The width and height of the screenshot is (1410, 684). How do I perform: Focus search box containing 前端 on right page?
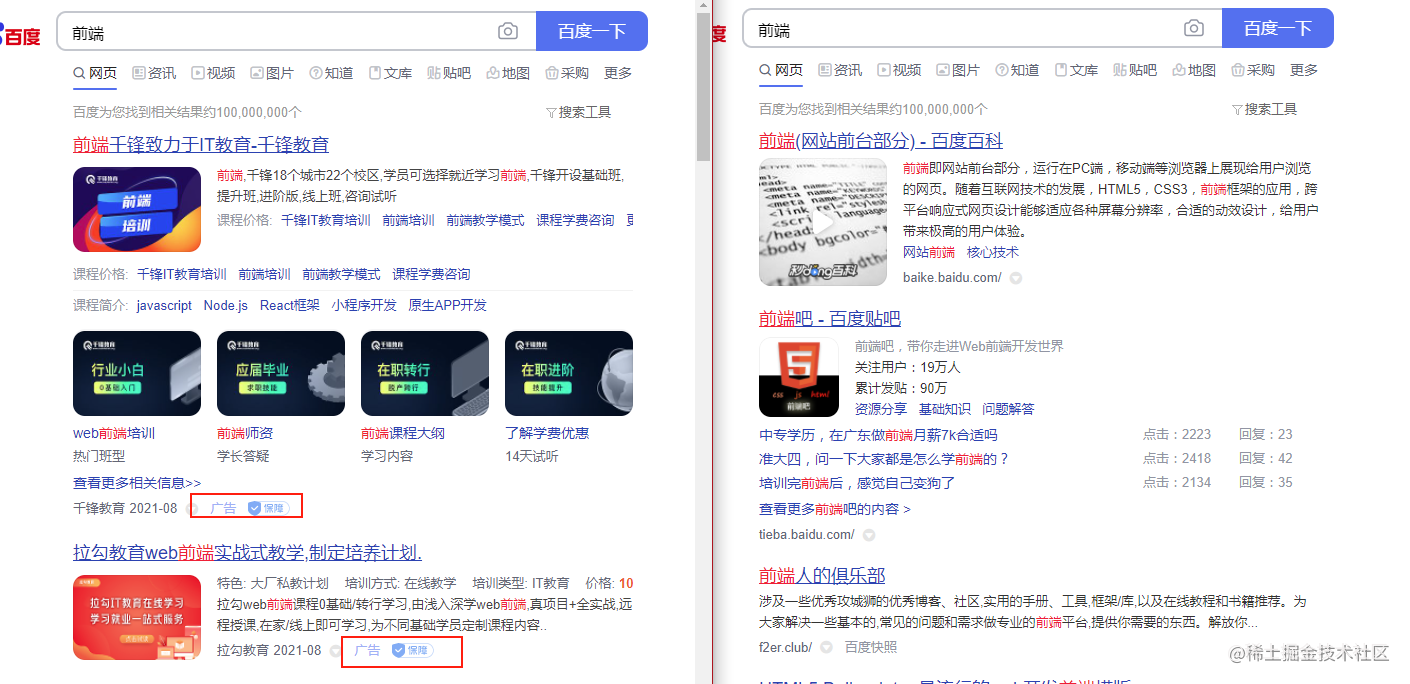coord(982,29)
